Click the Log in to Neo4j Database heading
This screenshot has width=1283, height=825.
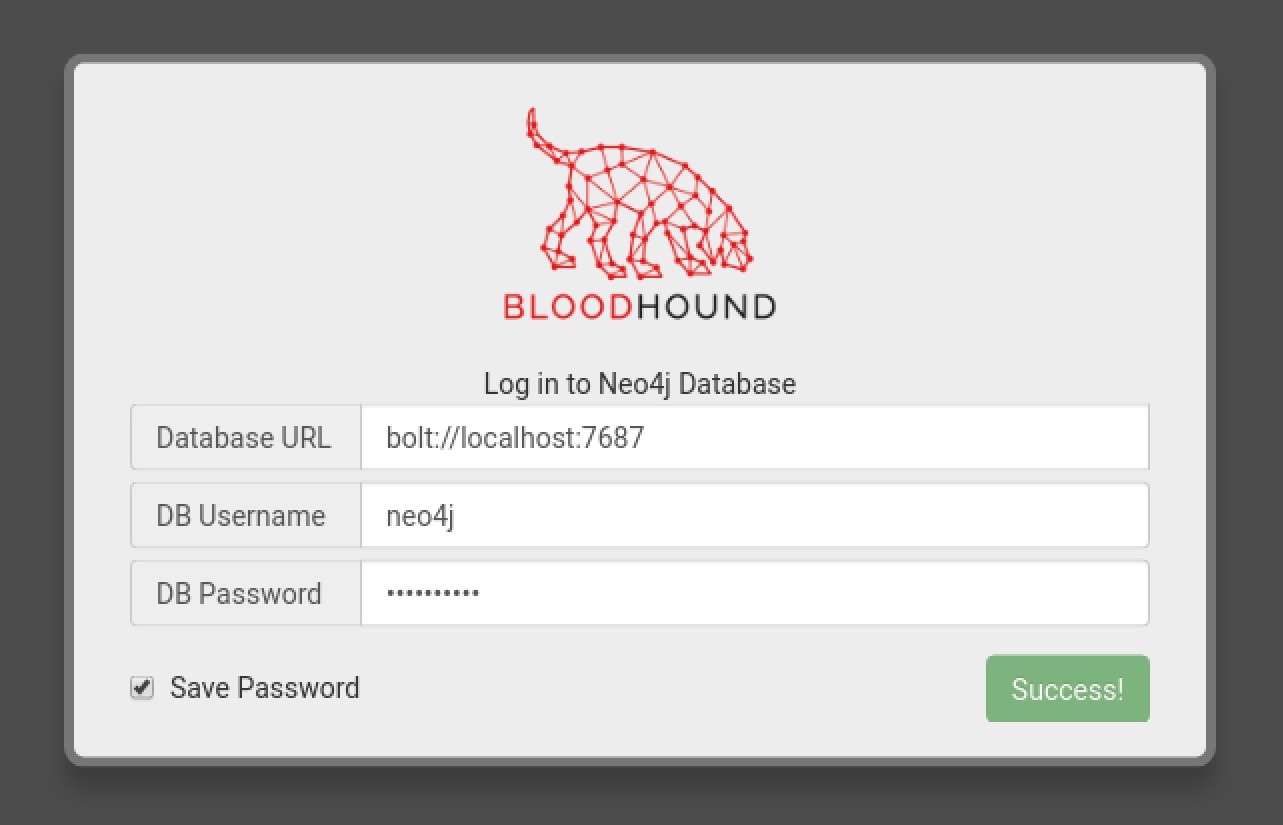click(x=639, y=383)
